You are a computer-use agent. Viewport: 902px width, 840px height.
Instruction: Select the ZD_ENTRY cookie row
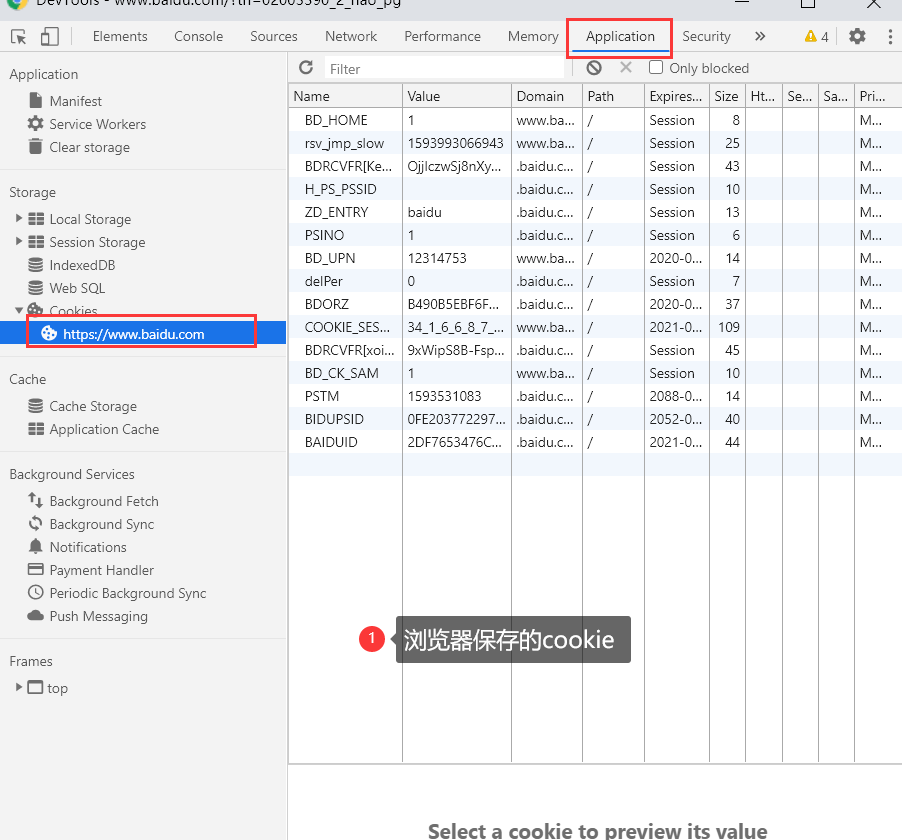595,212
